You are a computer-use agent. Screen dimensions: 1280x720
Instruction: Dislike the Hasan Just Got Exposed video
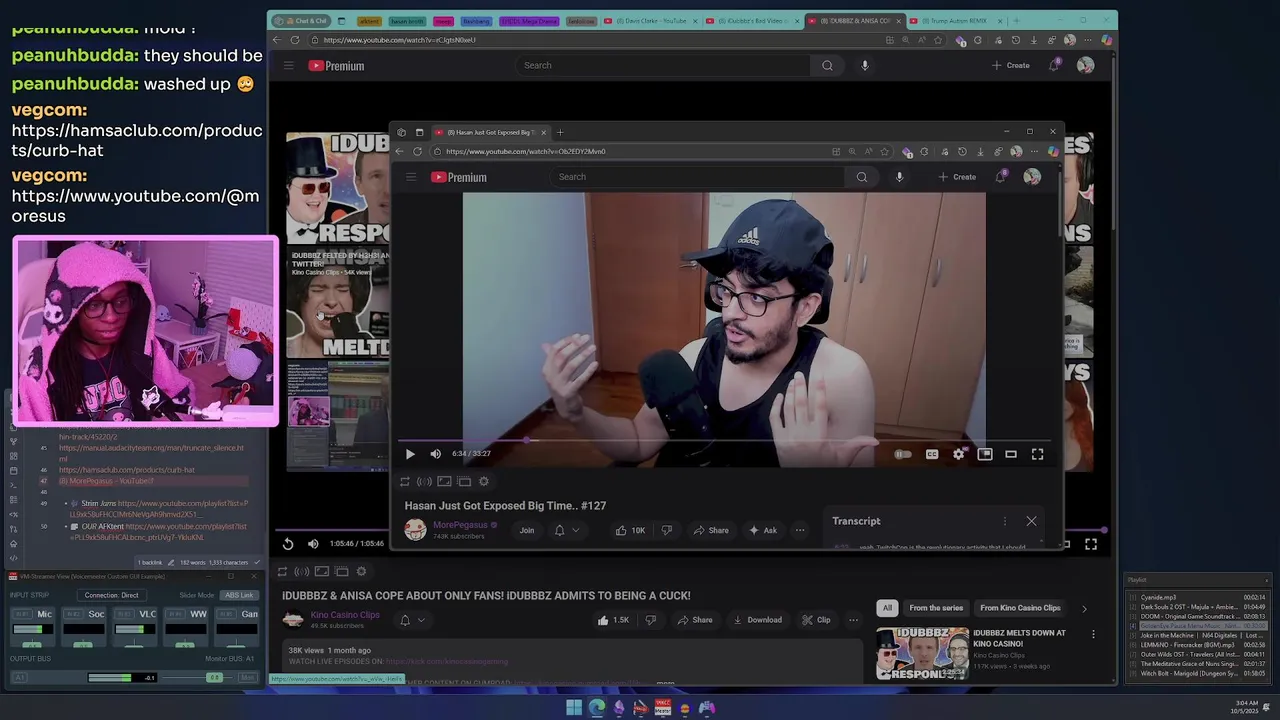click(x=667, y=530)
